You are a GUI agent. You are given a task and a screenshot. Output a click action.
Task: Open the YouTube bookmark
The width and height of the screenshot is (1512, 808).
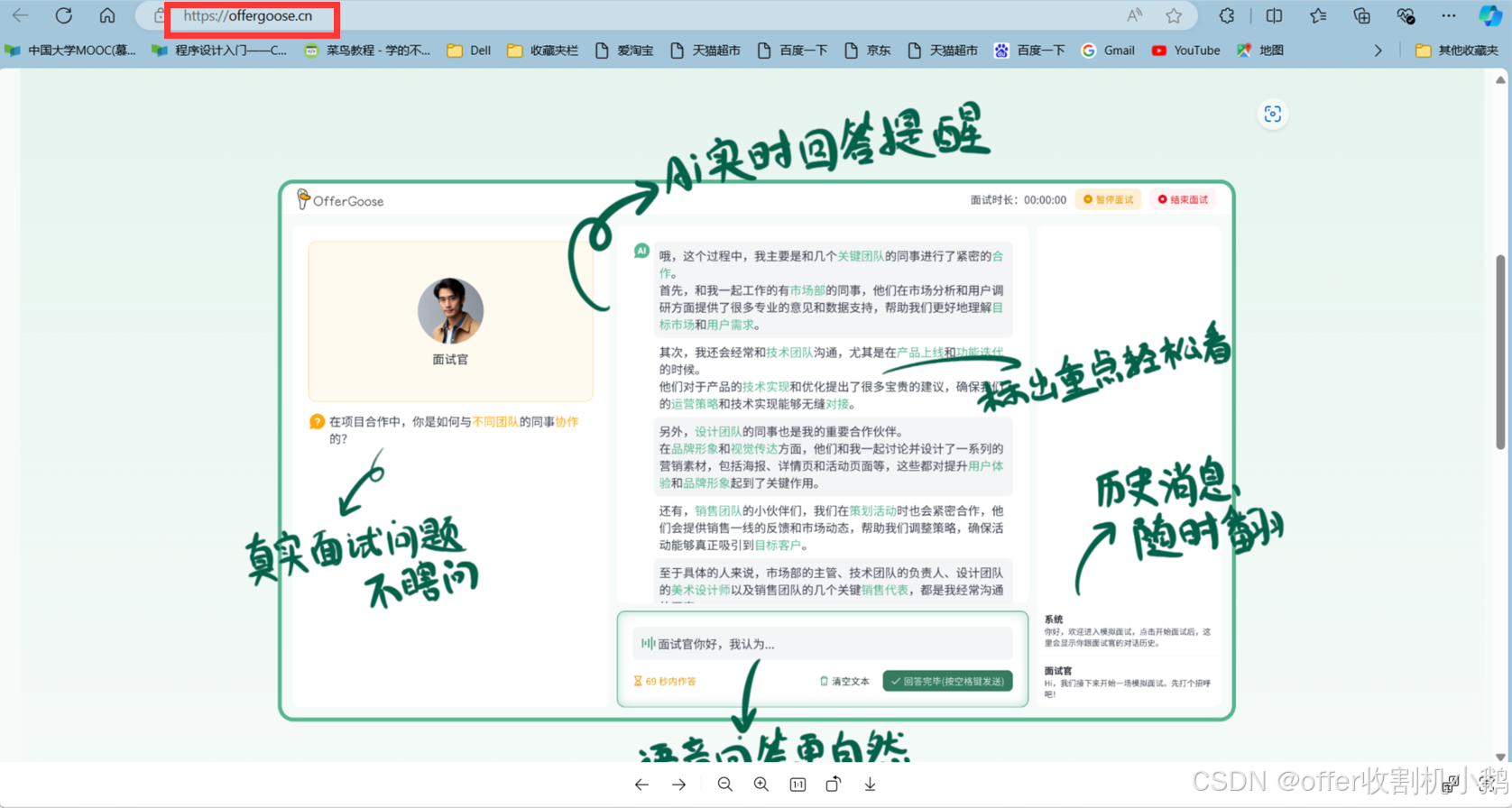click(1185, 50)
